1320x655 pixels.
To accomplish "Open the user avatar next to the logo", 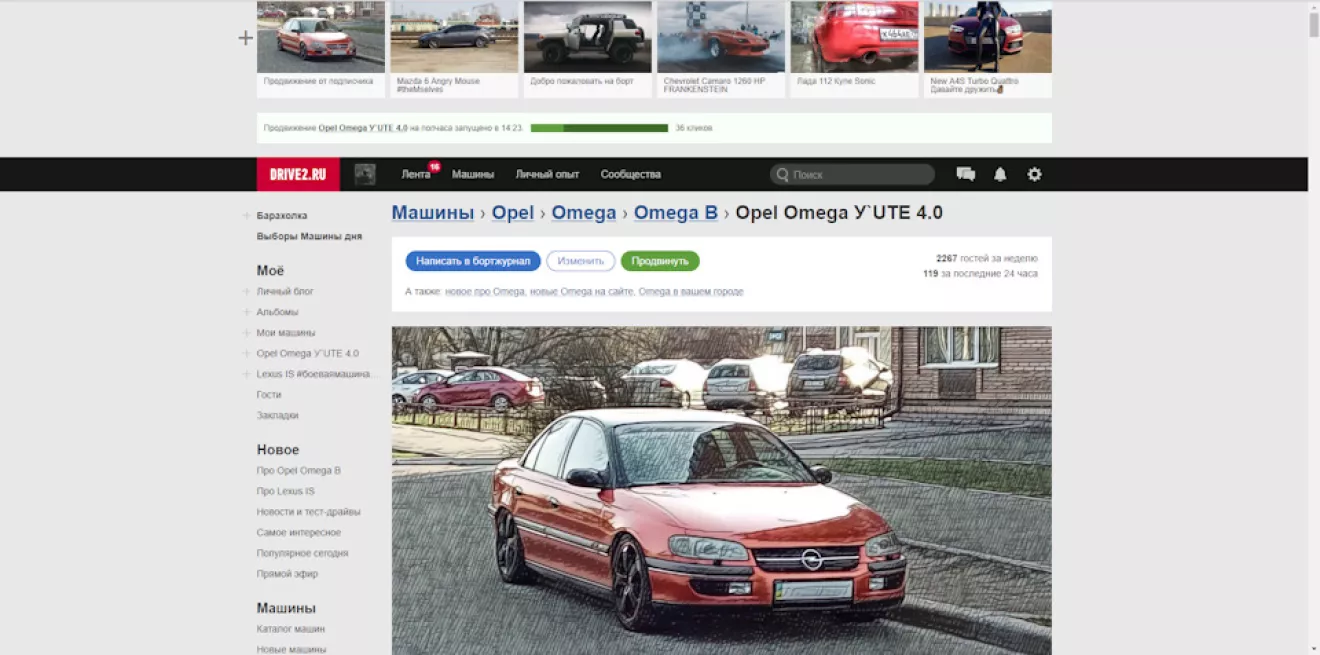I will [x=365, y=174].
